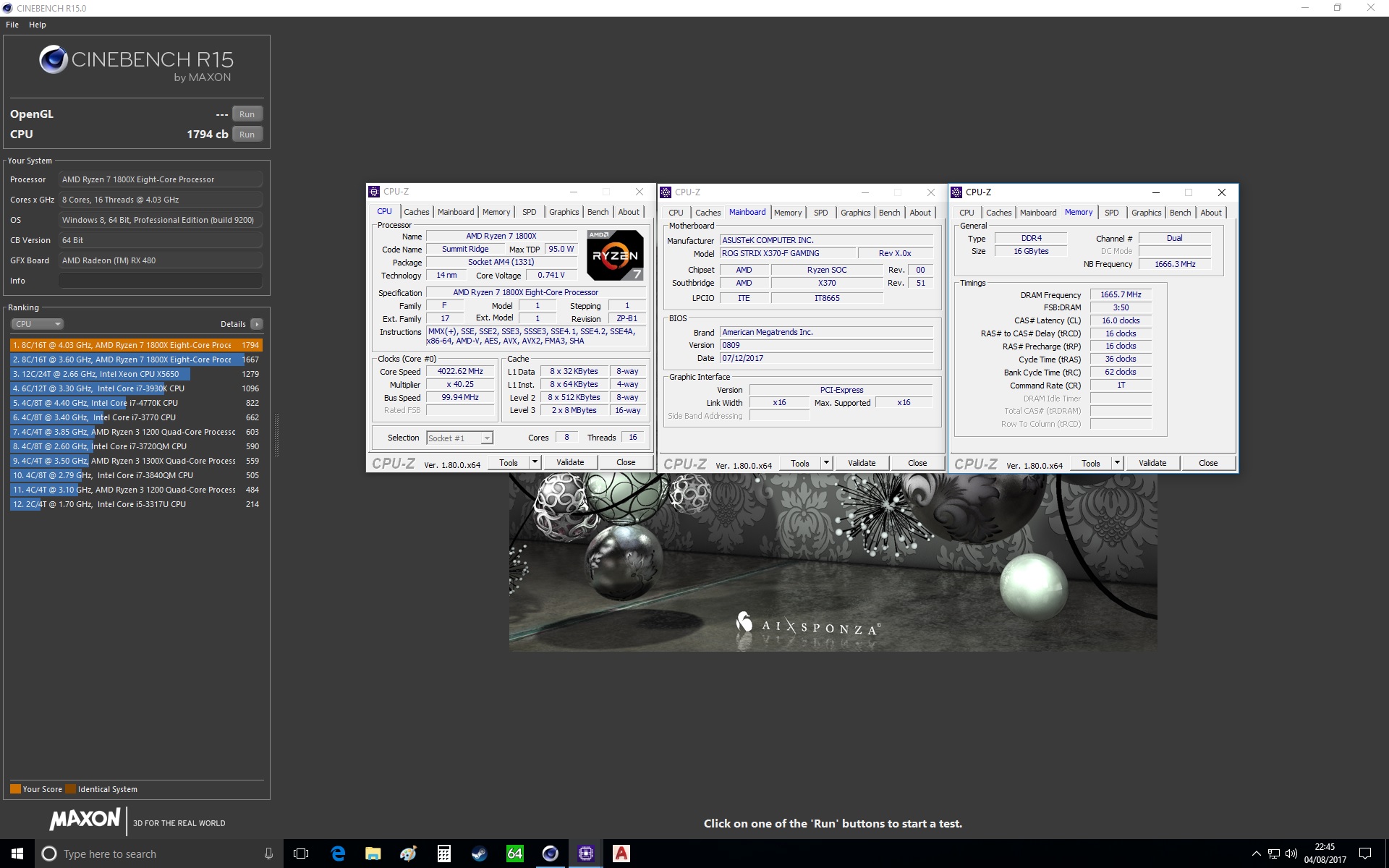Click Validate in Memory CPU-Z window

pos(1152,463)
